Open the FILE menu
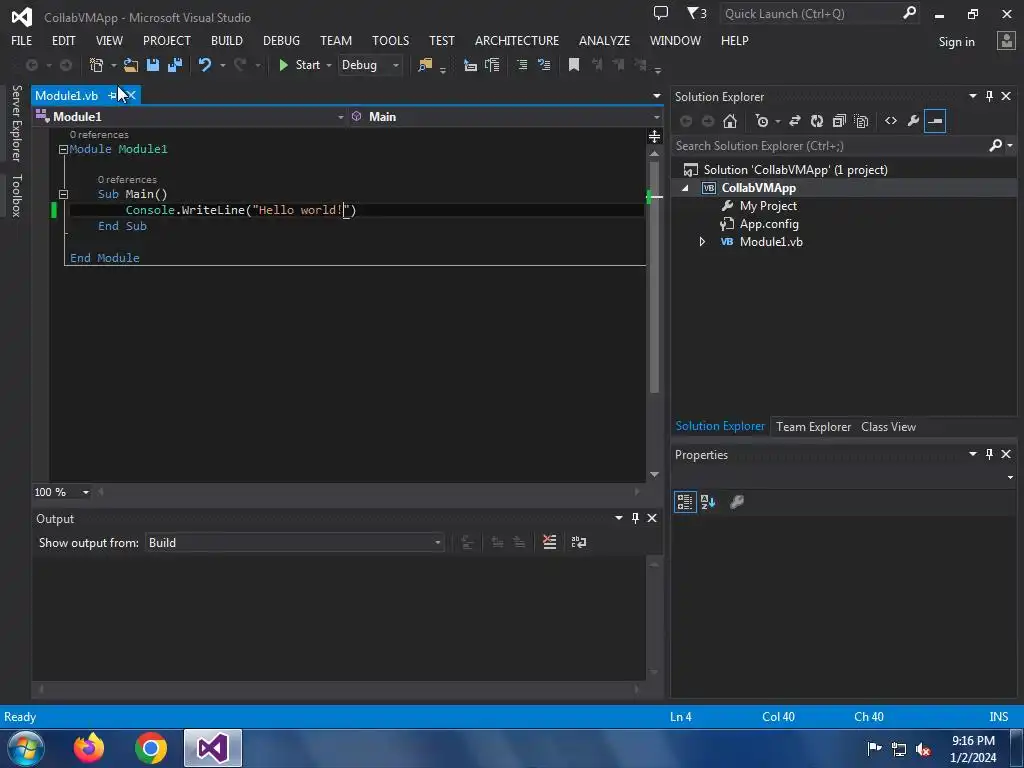Screen dimensions: 1024x768 pyautogui.click(x=22, y=40)
